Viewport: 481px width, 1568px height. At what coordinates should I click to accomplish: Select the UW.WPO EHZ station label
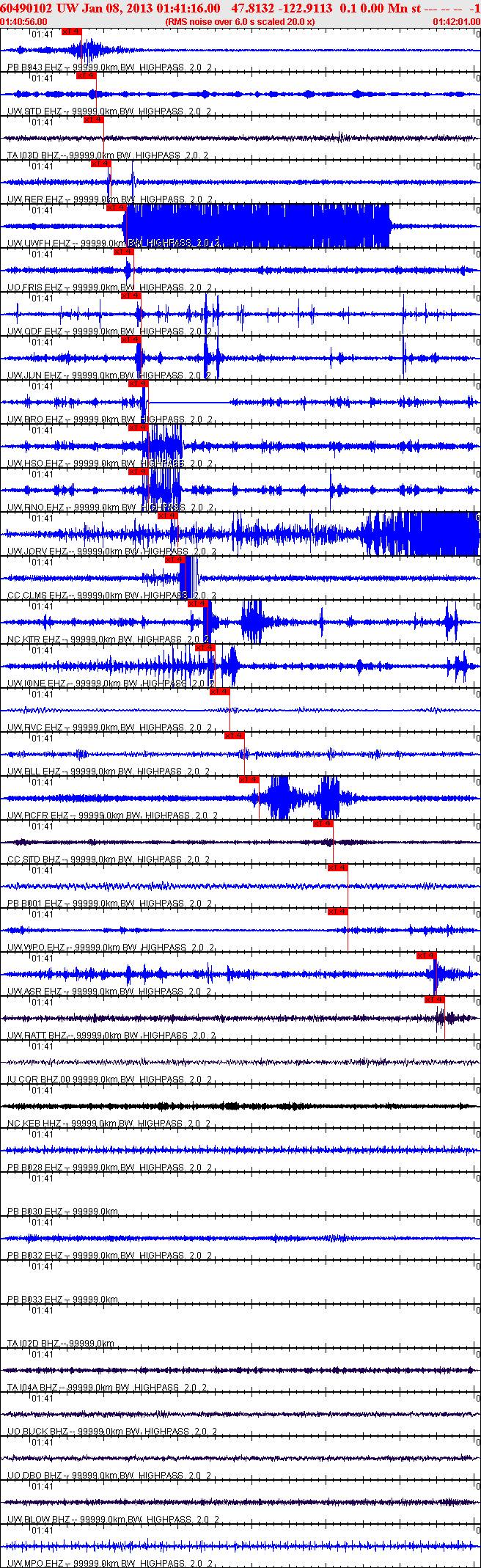(x=111, y=948)
